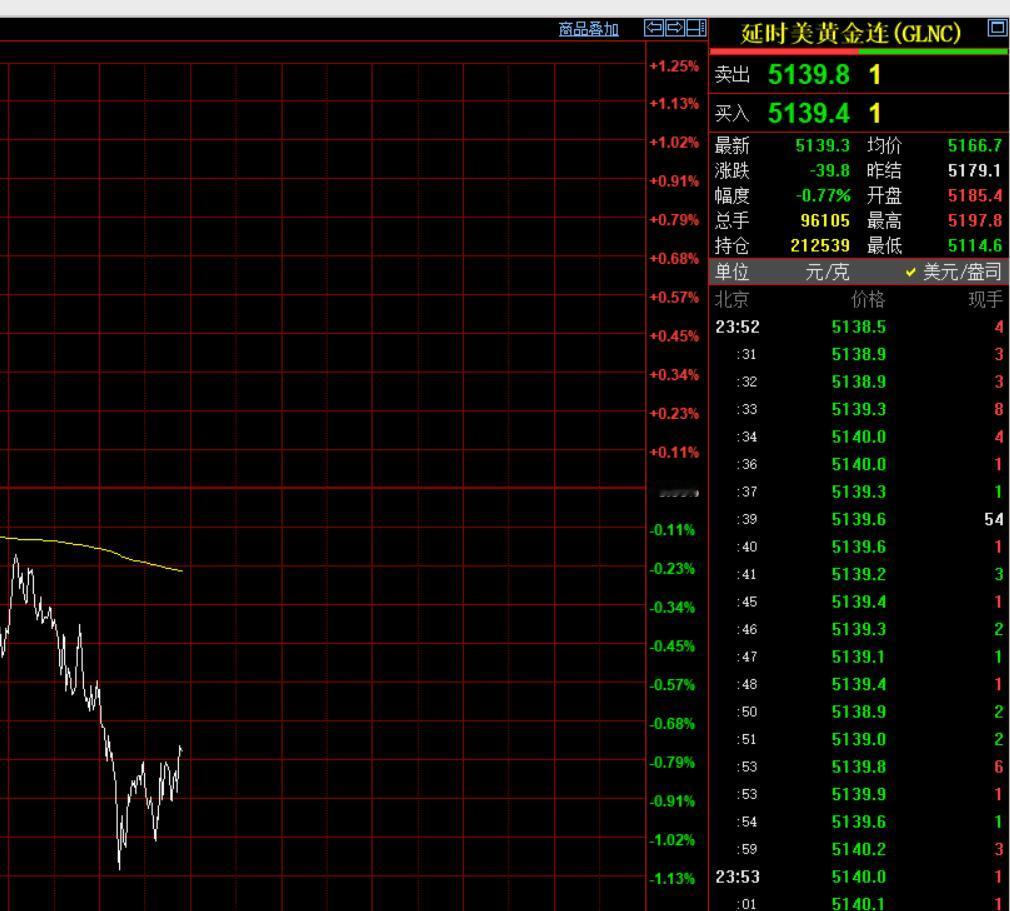Click the 最新 label in quote panel
Screen dimensions: 1010x911
pyautogui.click(x=732, y=146)
